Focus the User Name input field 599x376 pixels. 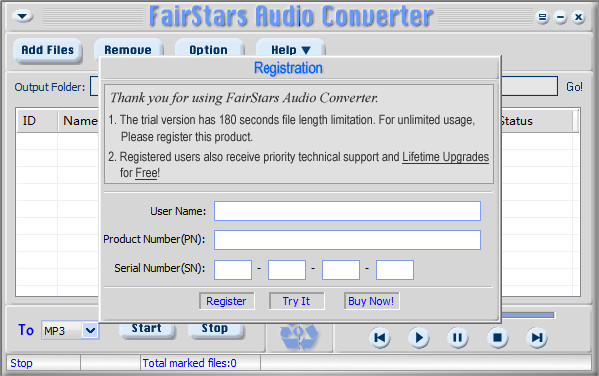point(347,211)
